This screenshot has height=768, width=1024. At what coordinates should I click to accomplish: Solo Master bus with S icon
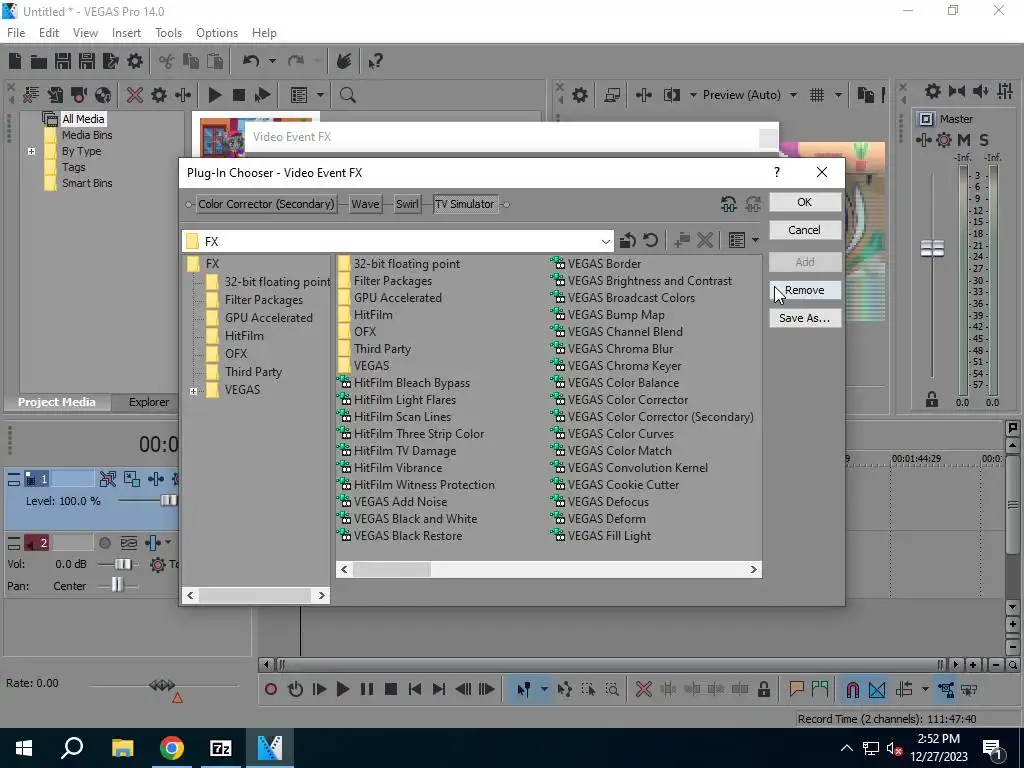coord(984,140)
